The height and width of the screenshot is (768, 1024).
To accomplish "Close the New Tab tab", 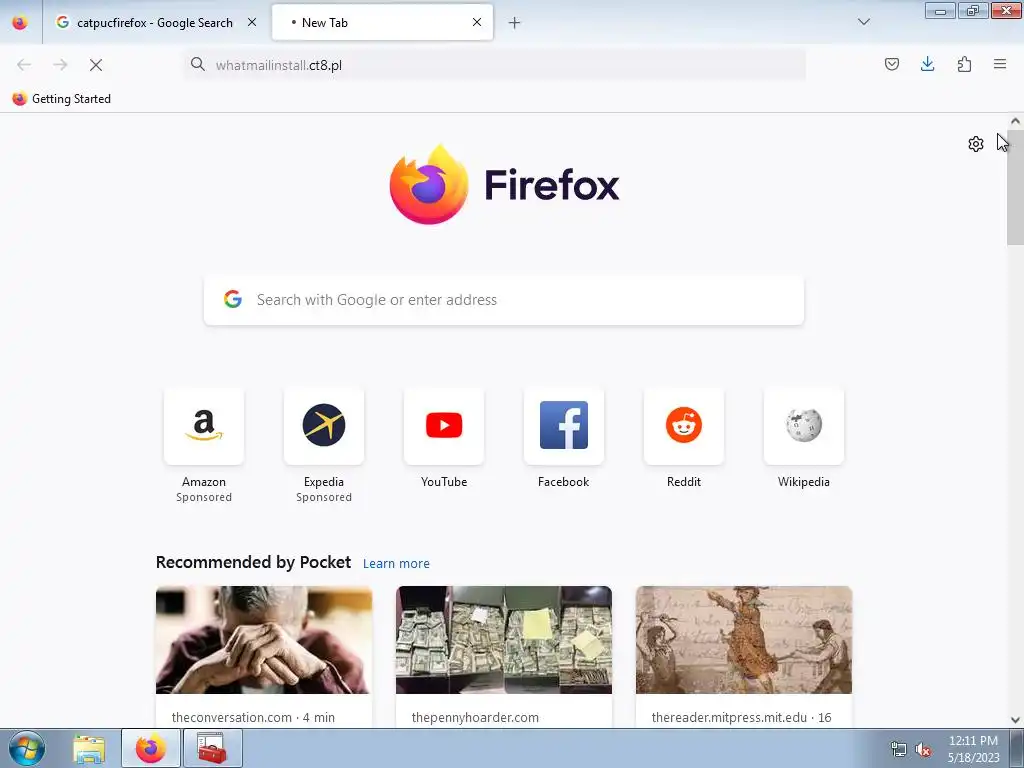I will coord(477,22).
